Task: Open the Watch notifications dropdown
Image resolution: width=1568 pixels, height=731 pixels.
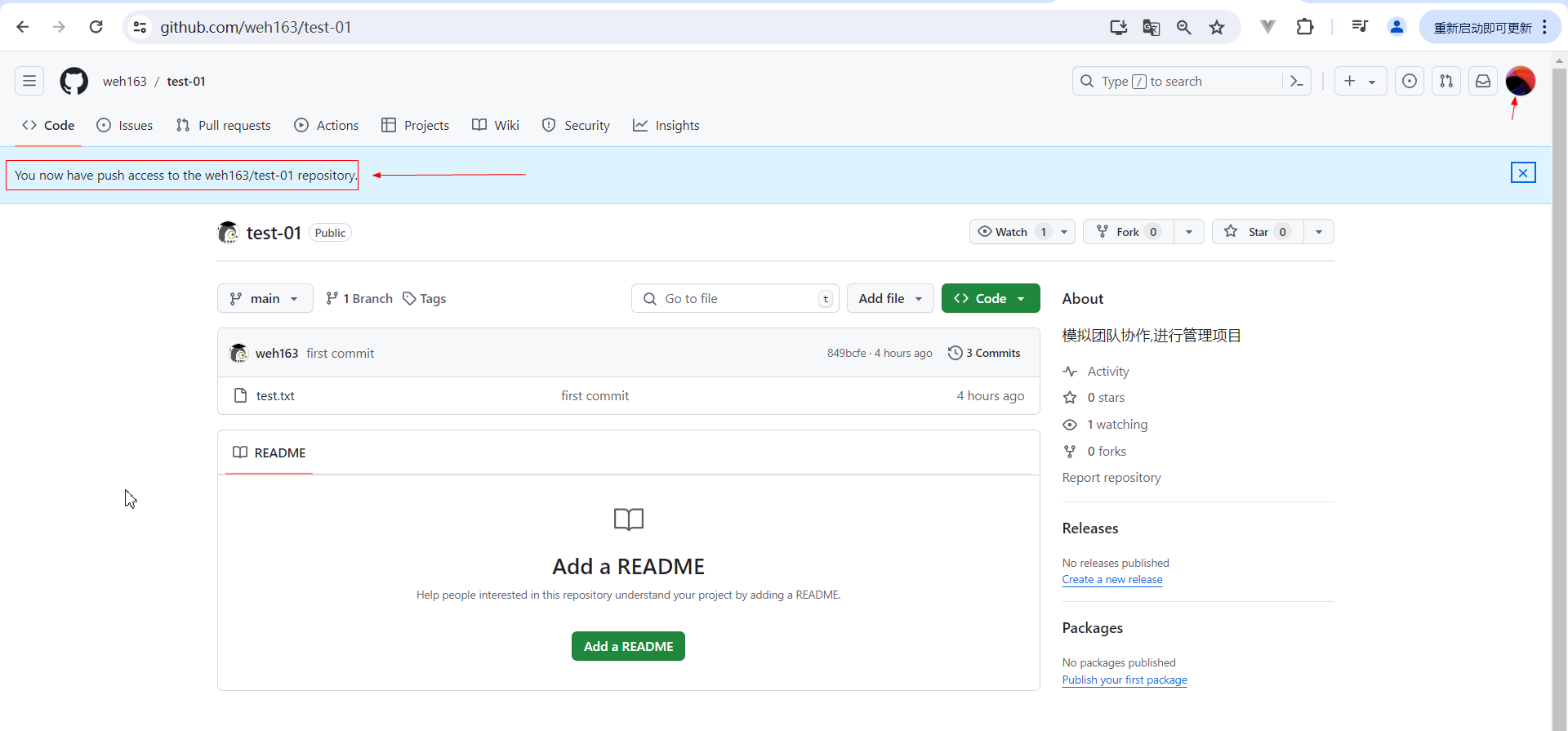Action: 1022,232
